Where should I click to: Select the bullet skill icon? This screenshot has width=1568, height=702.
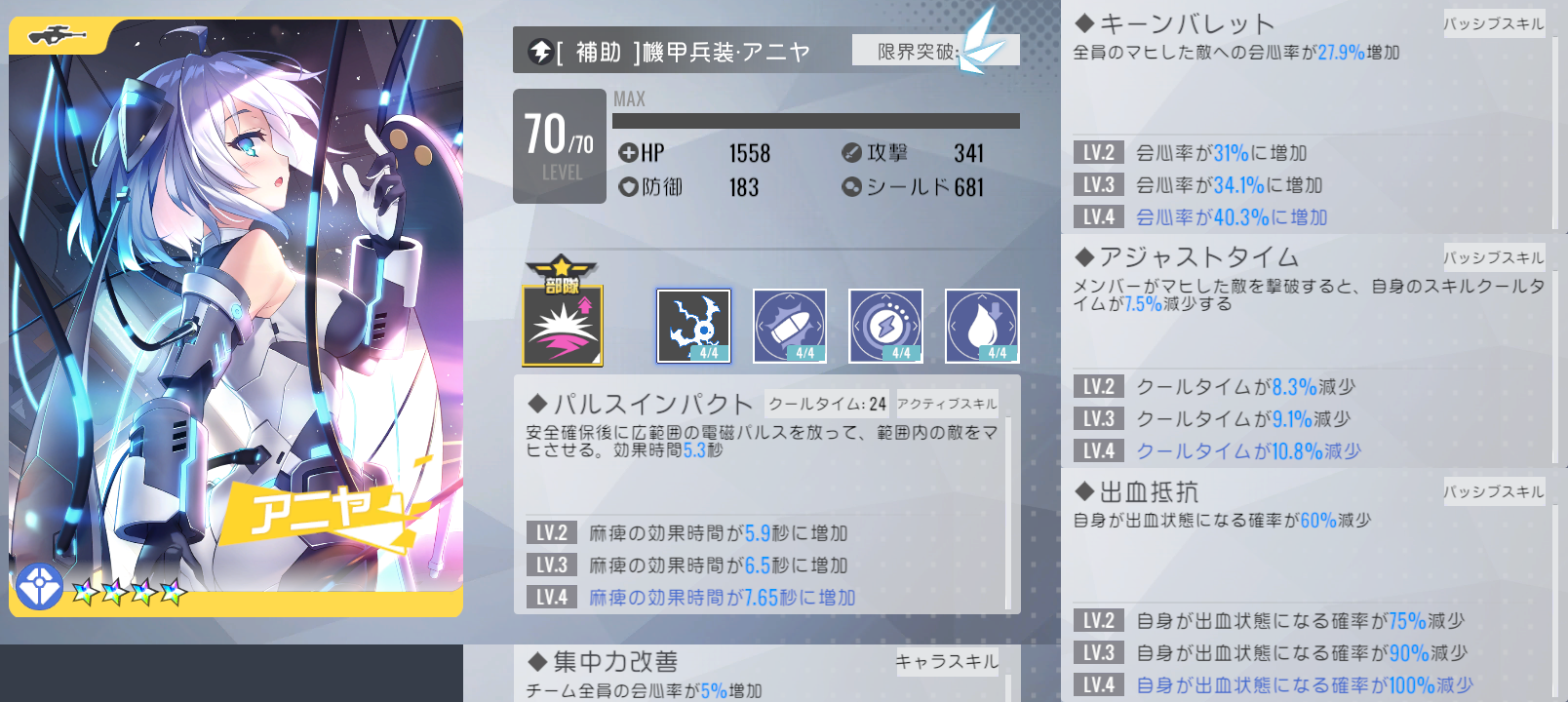pos(790,326)
